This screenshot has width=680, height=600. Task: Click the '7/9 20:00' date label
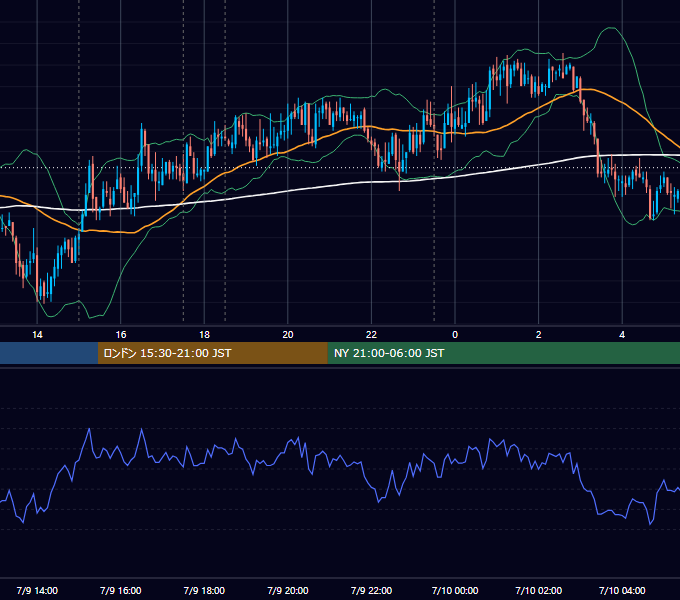[x=288, y=590]
